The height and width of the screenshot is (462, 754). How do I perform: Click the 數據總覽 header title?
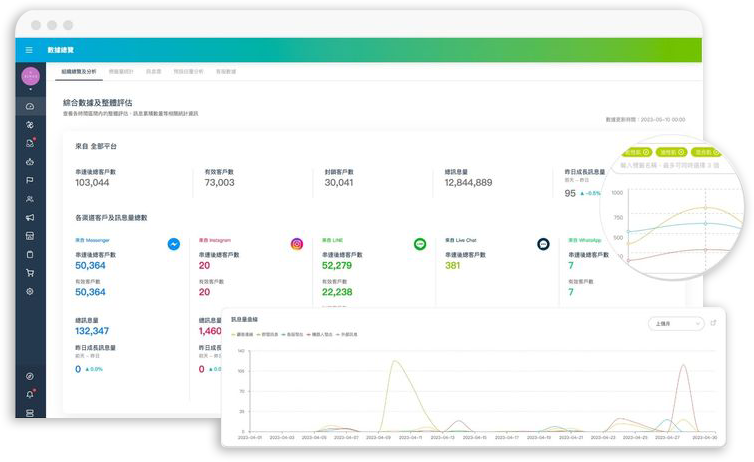tap(61, 50)
